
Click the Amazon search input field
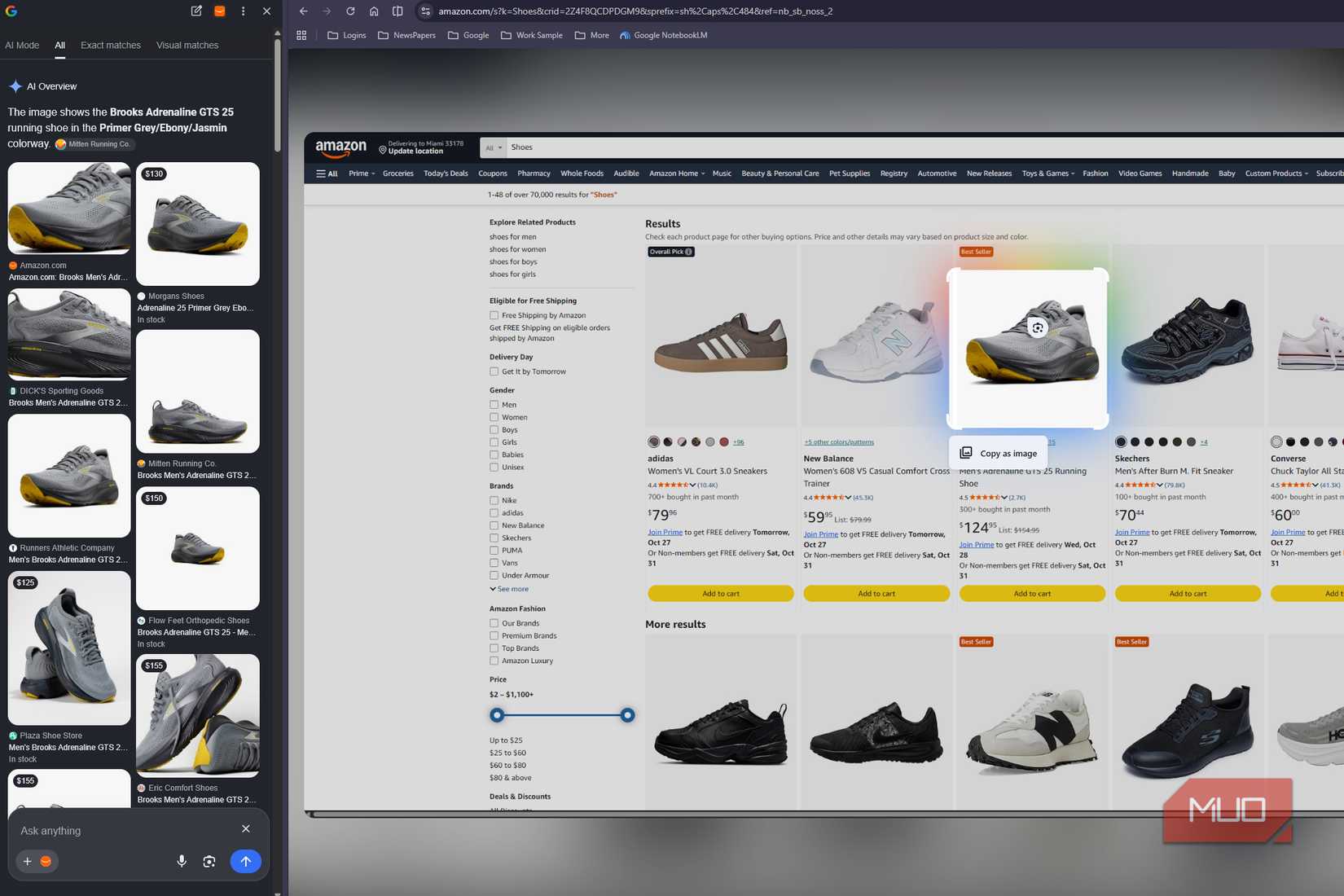click(x=925, y=147)
